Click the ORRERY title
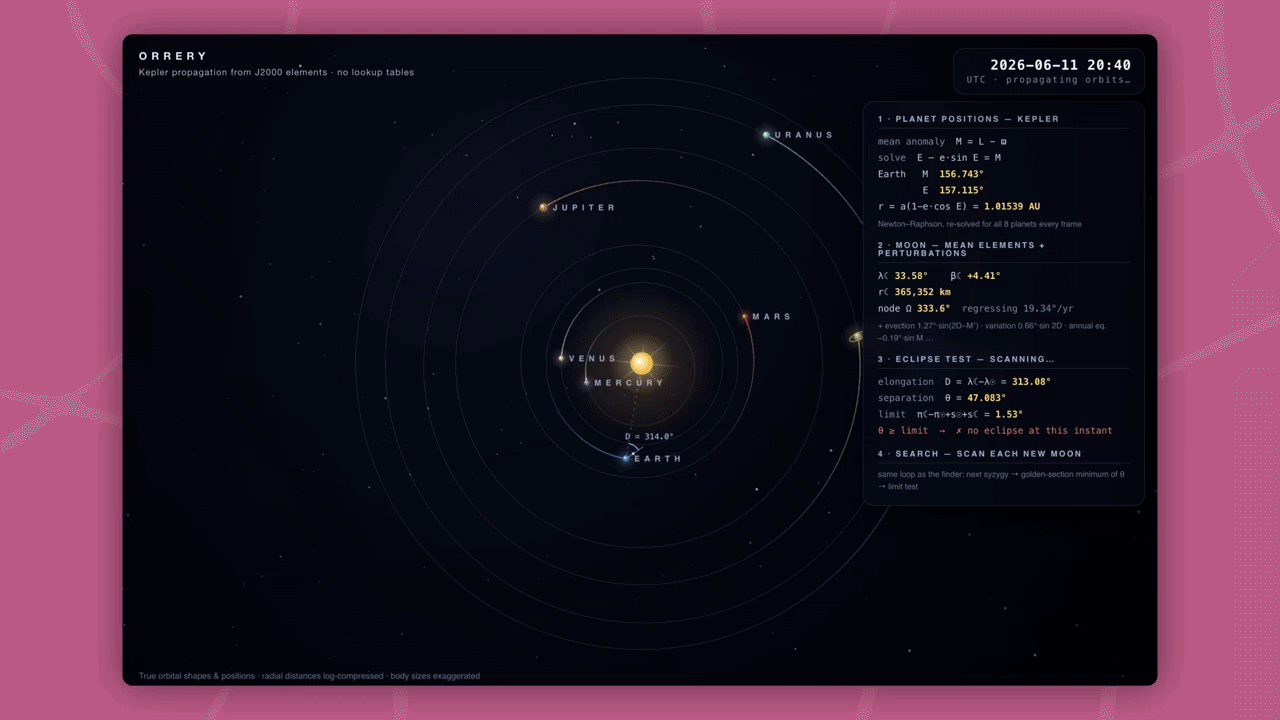Screen dimensions: 1280x720 click(x=173, y=56)
